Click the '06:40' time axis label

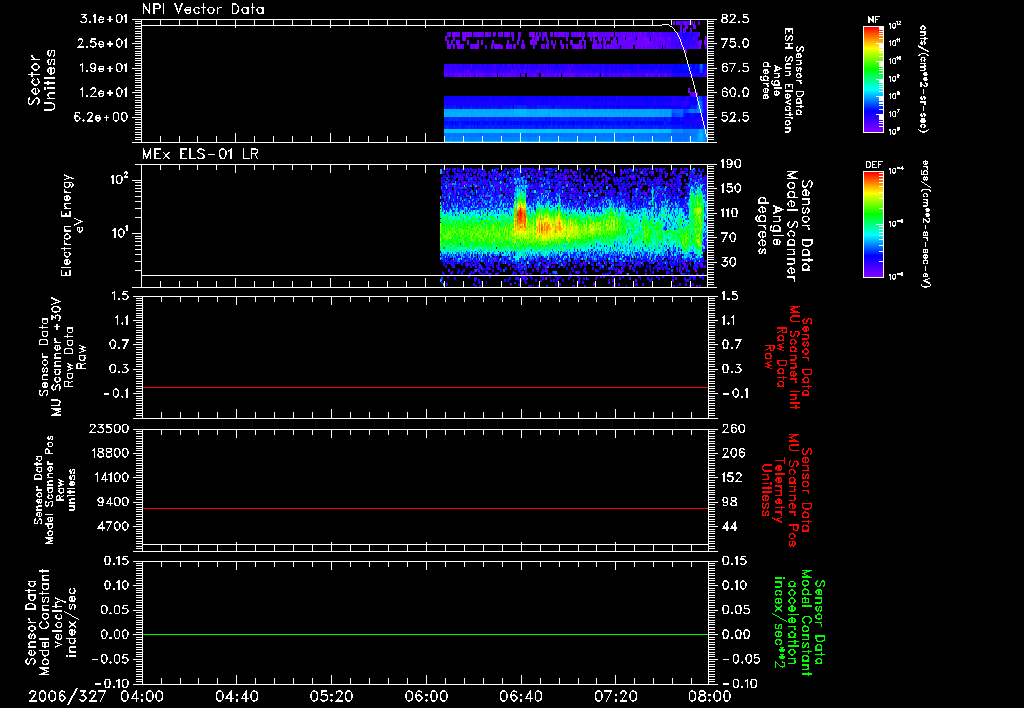(520, 696)
